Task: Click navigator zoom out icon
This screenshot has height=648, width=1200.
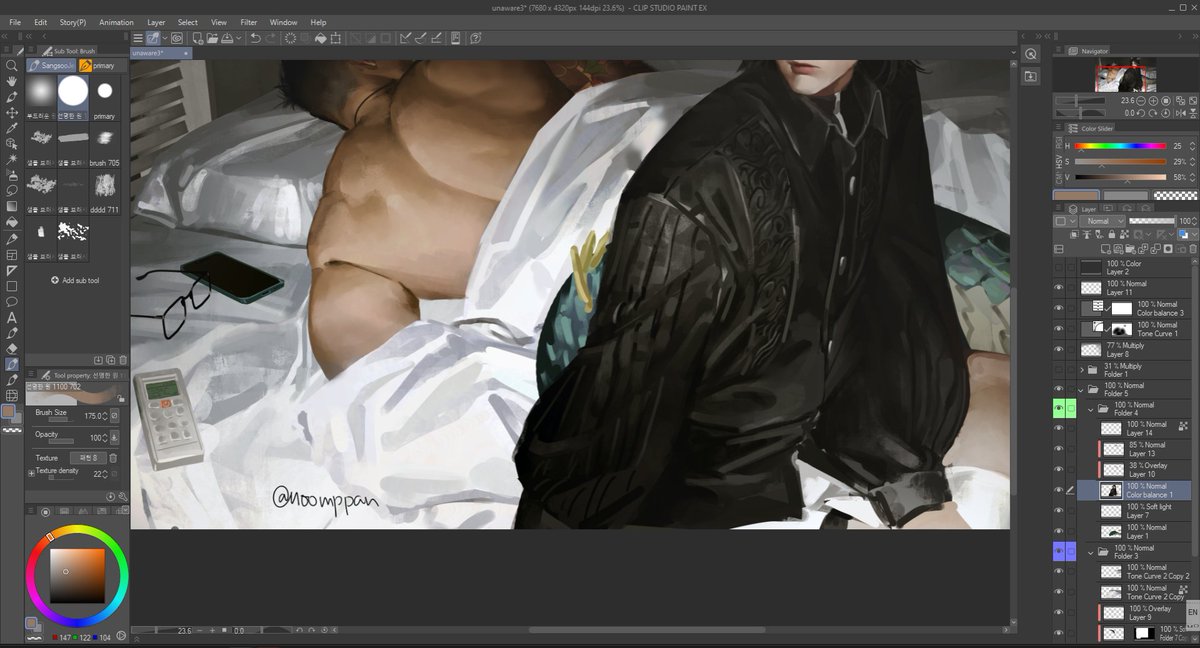Action: point(1141,100)
